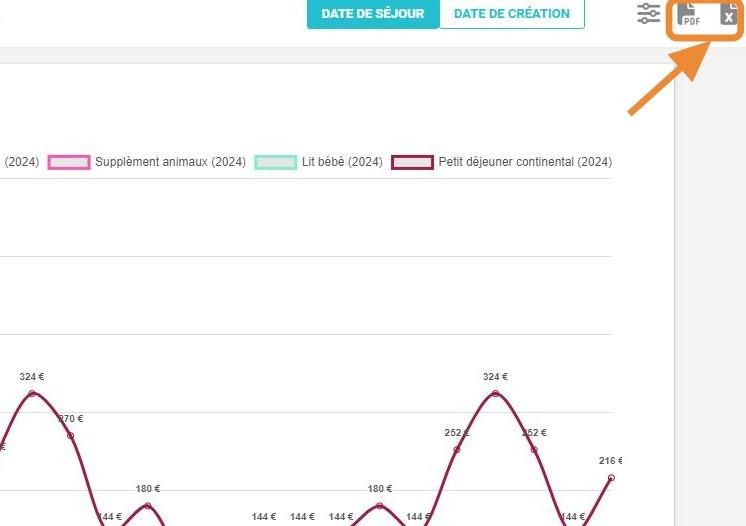
Task: Toggle Petit déjeuner continental (2024) legend swatch
Action: 412,162
